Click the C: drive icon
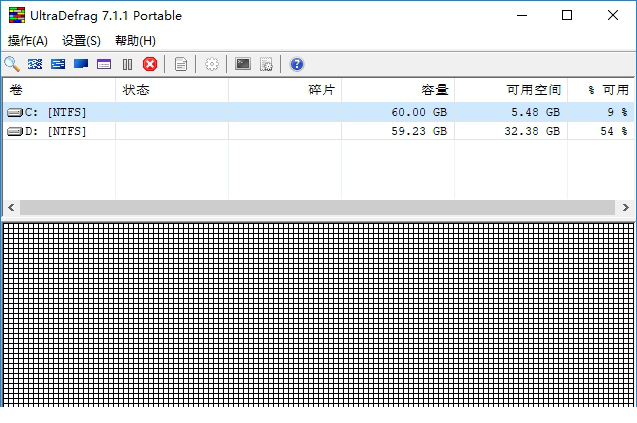The image size is (637, 423). (15, 113)
